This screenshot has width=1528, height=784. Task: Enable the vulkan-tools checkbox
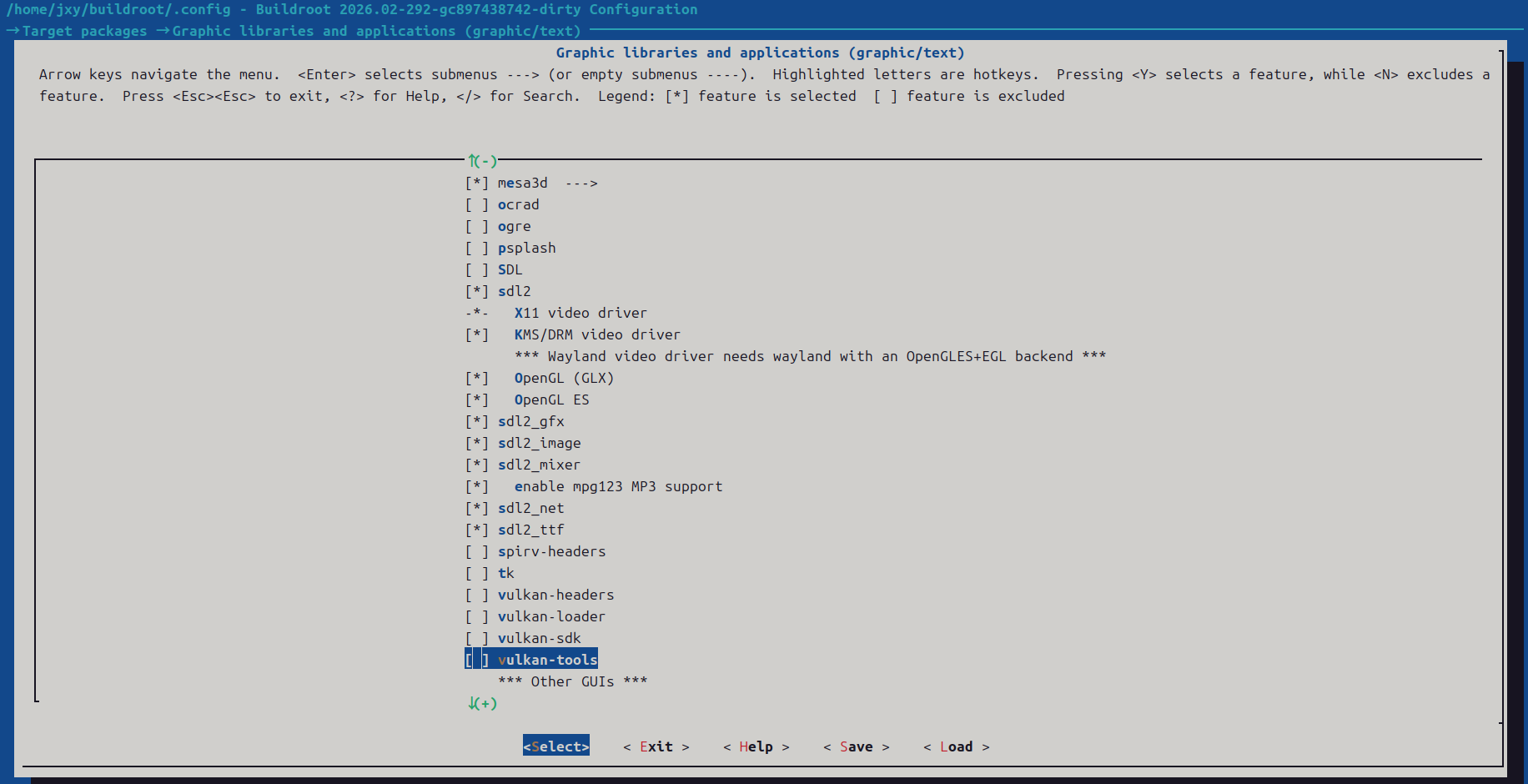(476, 660)
